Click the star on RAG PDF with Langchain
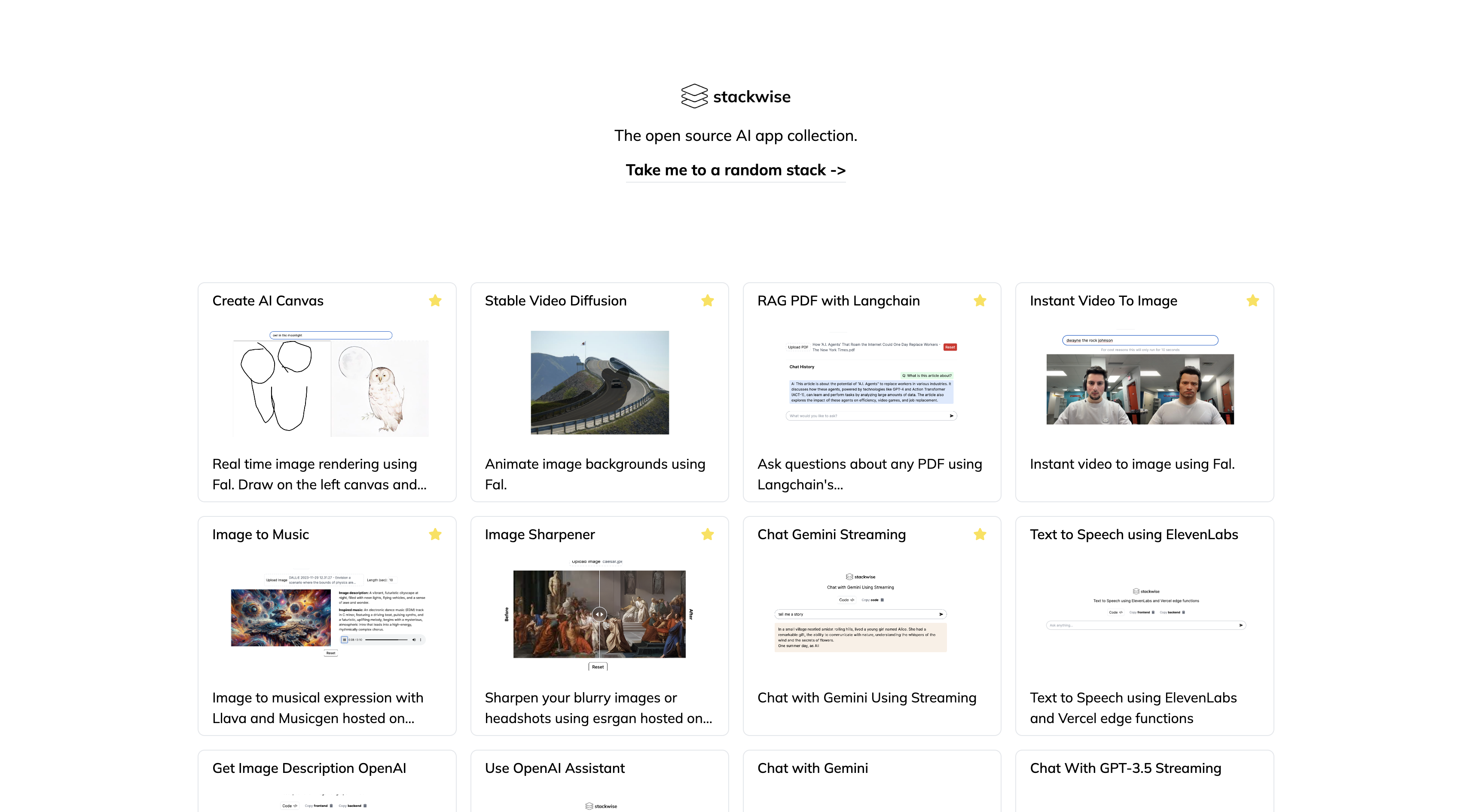This screenshot has height=812, width=1472. (x=980, y=301)
